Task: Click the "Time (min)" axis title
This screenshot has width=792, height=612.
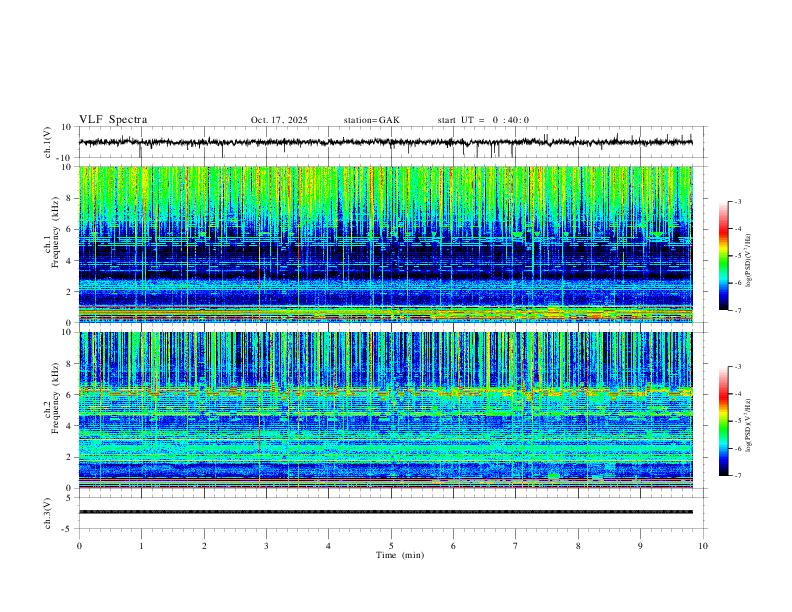Action: pyautogui.click(x=400, y=555)
